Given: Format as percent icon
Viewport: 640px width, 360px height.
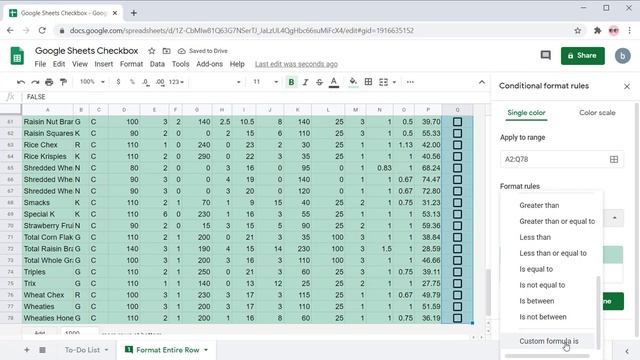Looking at the screenshot, I should [x=132, y=82].
